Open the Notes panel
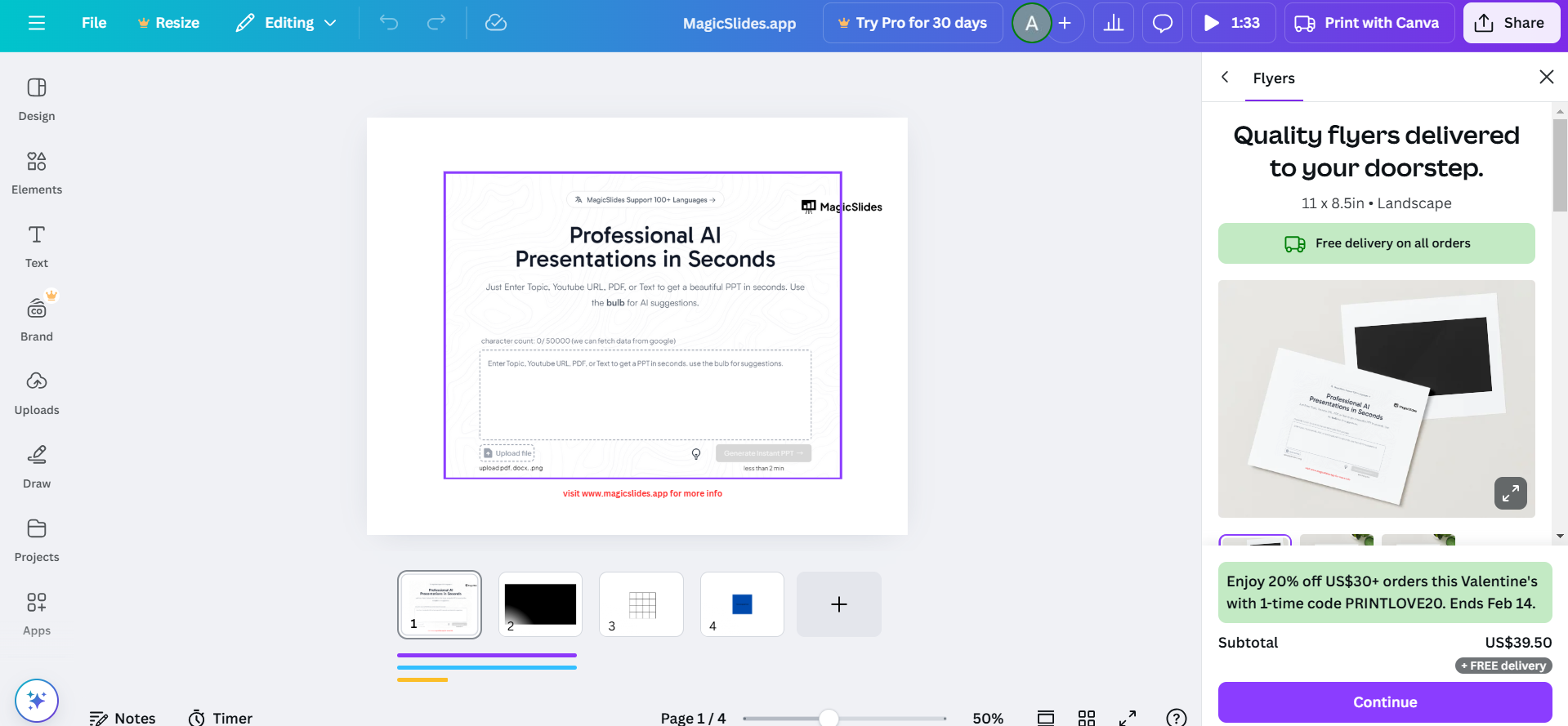This screenshot has height=726, width=1568. pos(123,718)
